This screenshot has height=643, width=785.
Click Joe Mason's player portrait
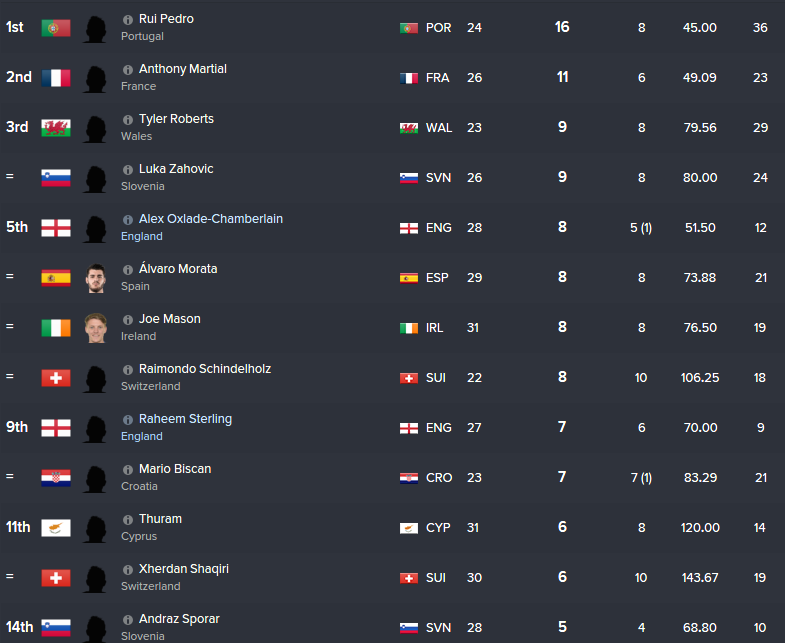(x=95, y=328)
